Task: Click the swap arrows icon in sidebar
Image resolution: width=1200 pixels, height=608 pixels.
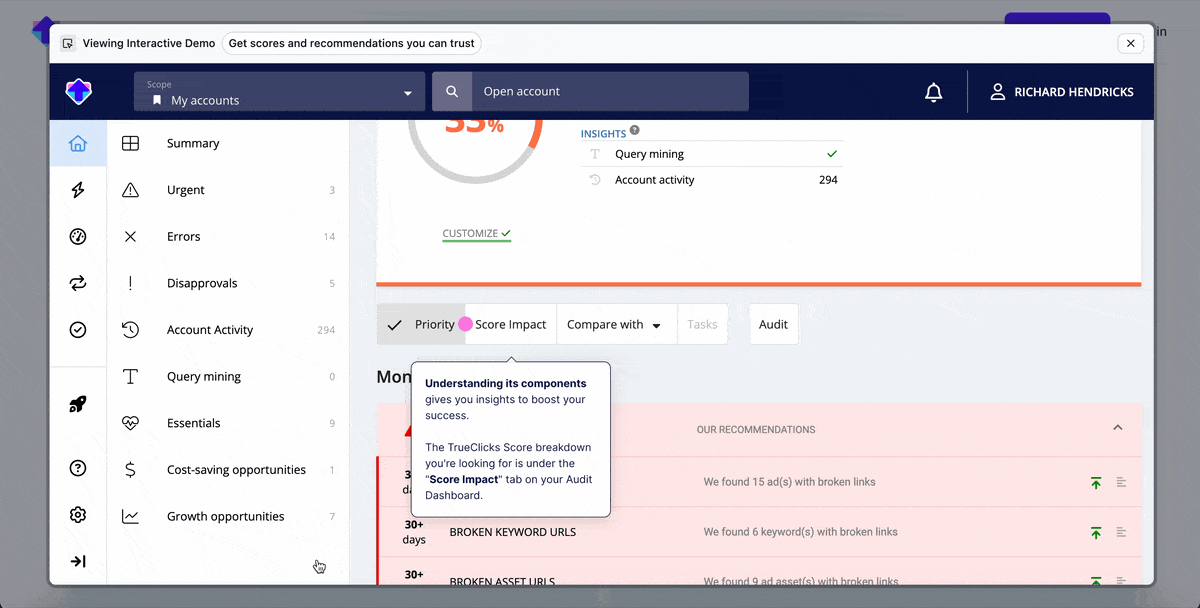Action: click(x=78, y=283)
